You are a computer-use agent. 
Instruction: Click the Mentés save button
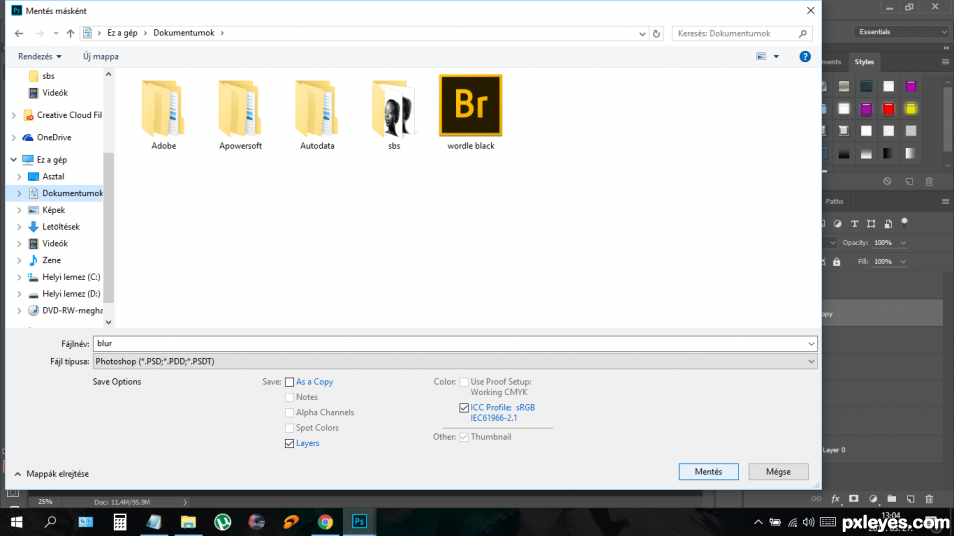(709, 472)
